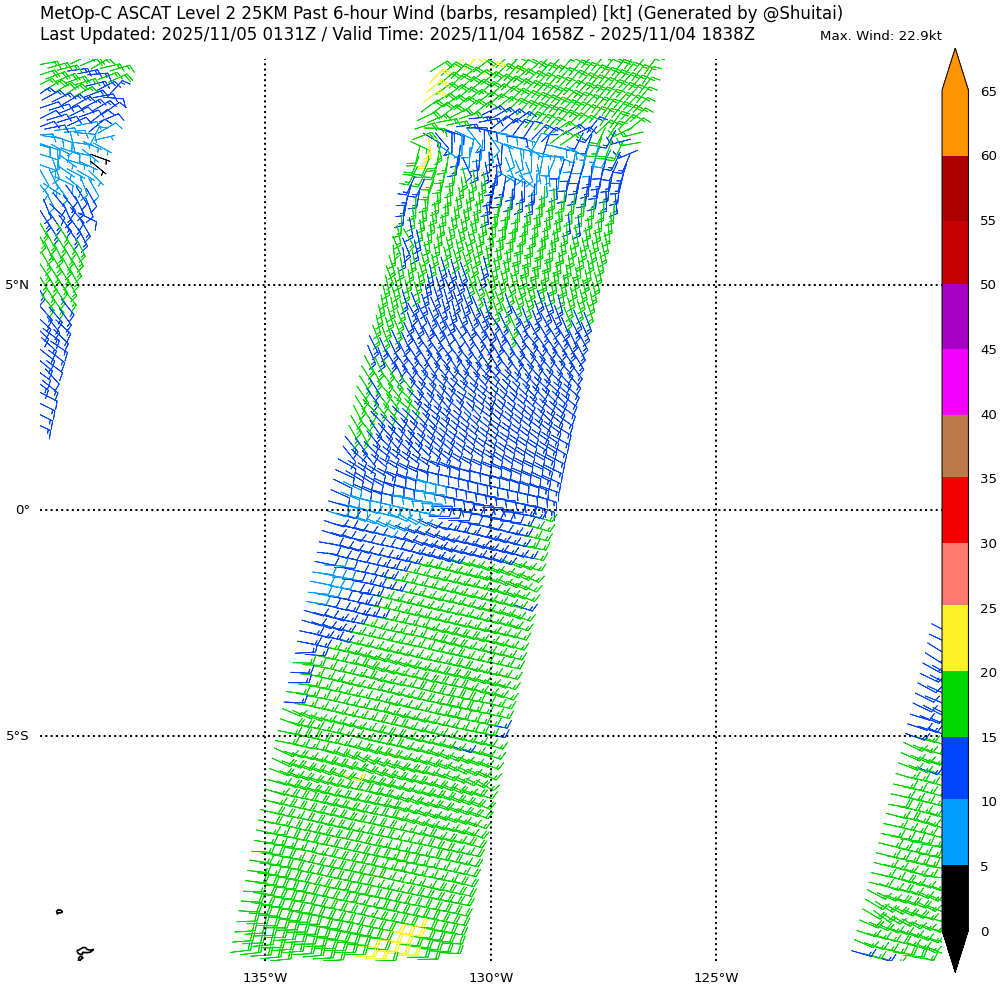This screenshot has width=1002, height=989.
Task: Click the 5°S latitude label
Action: pos(17,736)
